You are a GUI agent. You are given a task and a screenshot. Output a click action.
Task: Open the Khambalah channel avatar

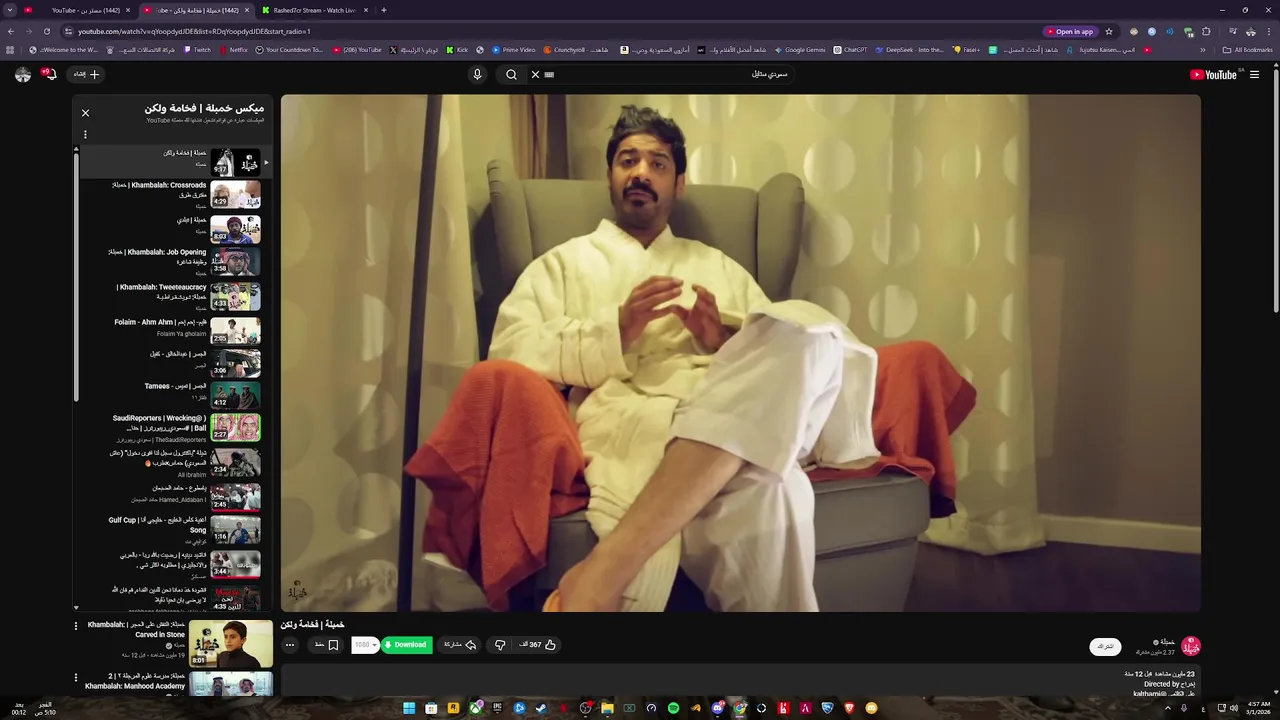(x=1190, y=646)
